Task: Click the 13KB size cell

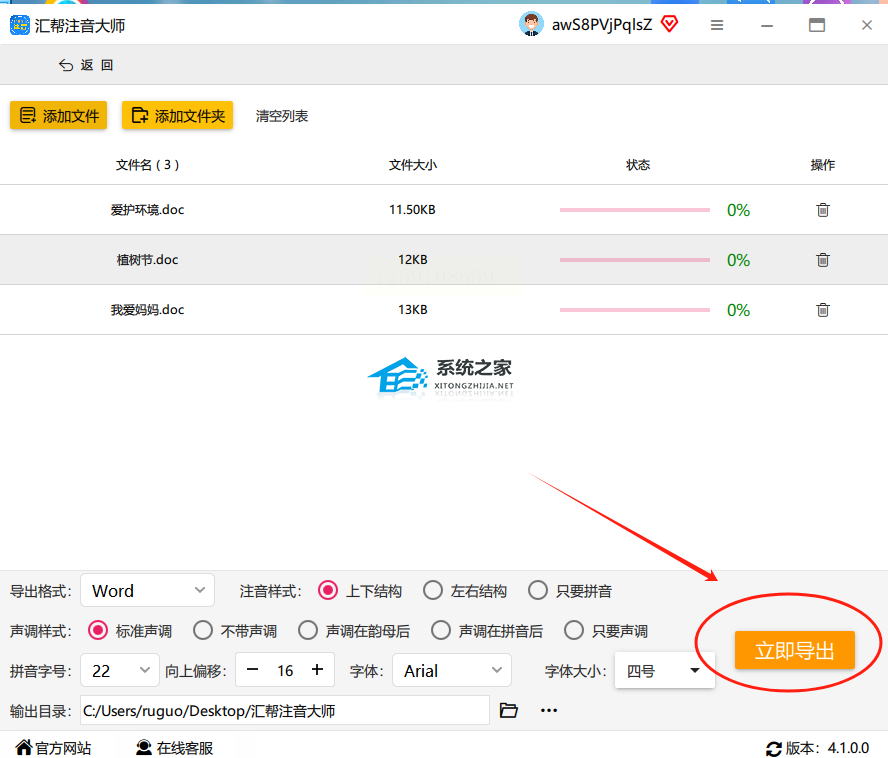Action: pos(412,309)
